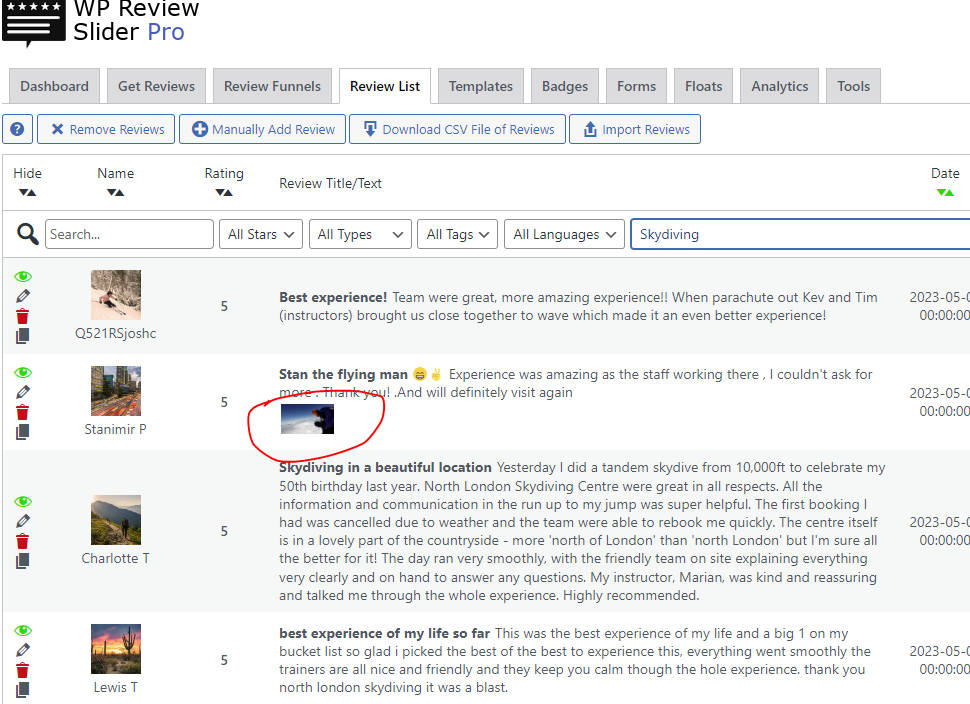Screen dimensions: 970x704
Task: Open the Tools tab
Action: pyautogui.click(x=853, y=86)
